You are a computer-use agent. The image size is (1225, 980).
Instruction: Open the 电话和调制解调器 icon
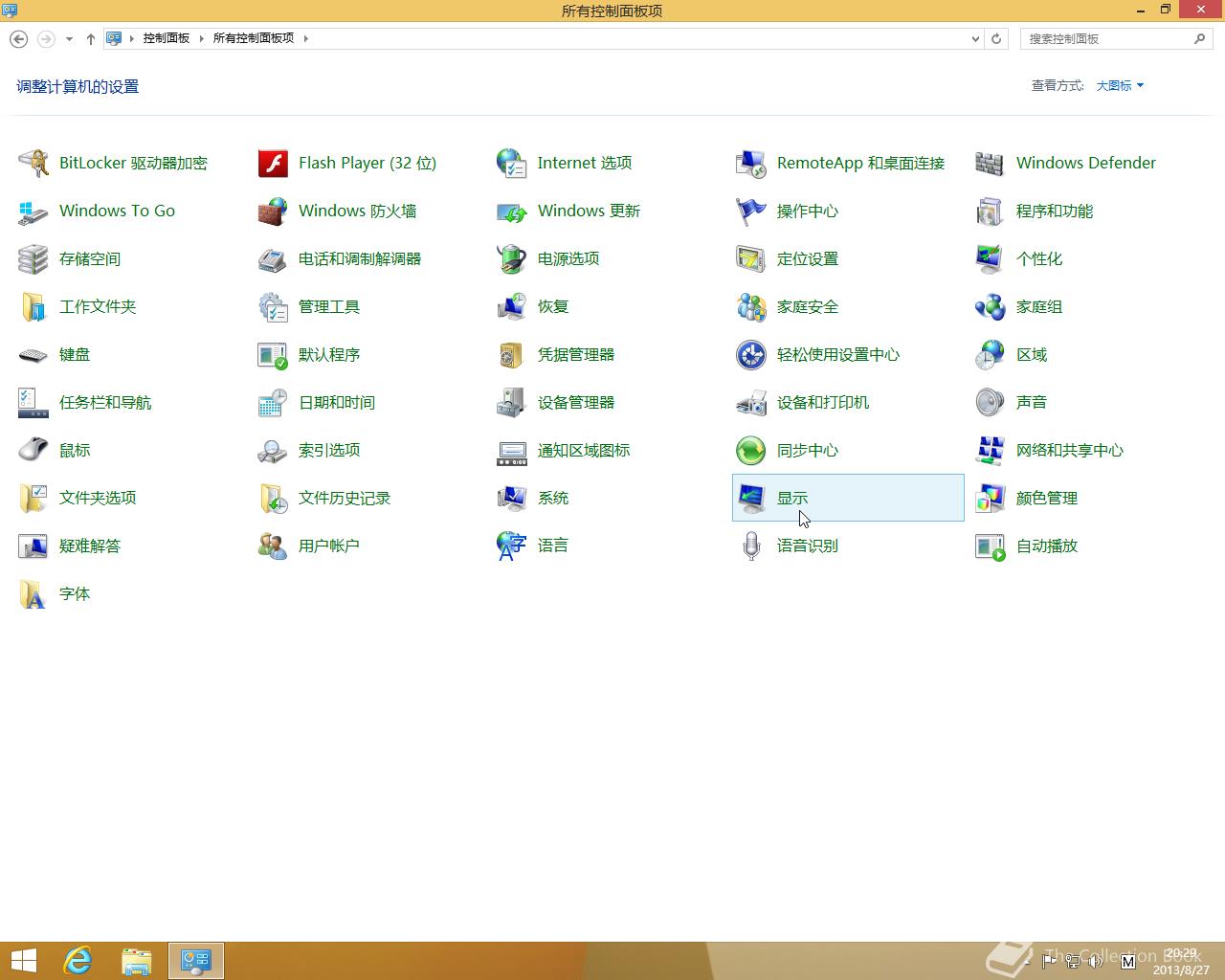coord(273,258)
